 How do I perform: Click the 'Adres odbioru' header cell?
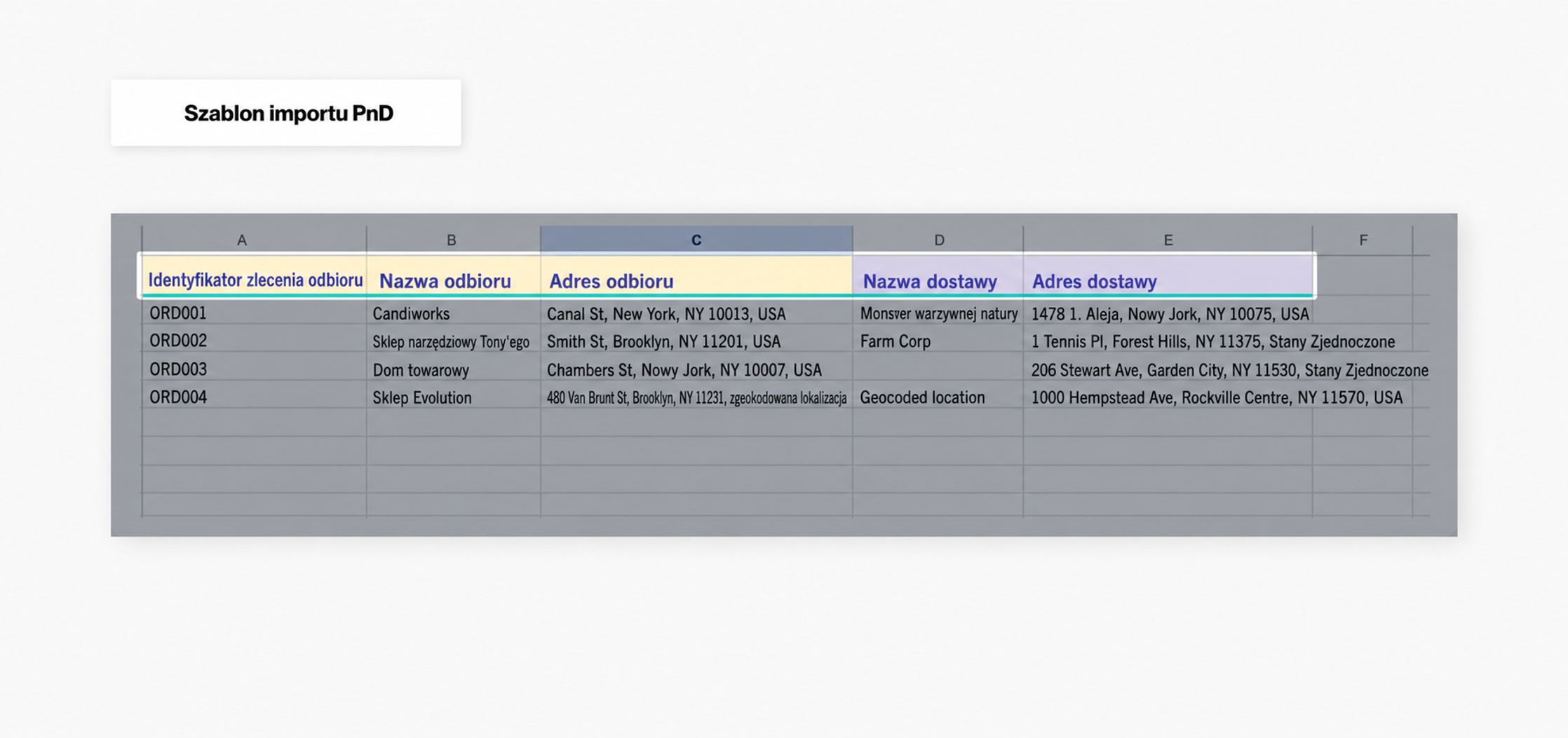click(696, 276)
